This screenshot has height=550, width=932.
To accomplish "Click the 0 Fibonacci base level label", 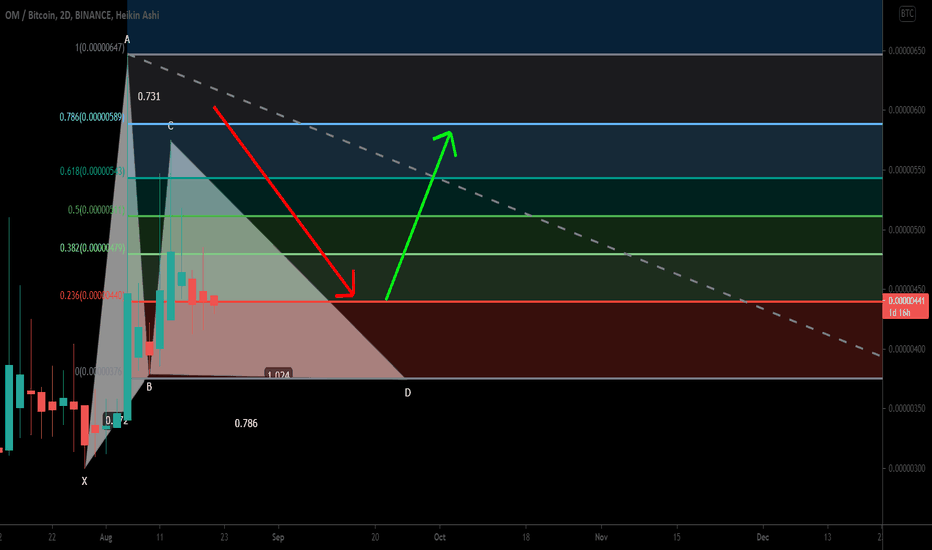I will (98, 372).
